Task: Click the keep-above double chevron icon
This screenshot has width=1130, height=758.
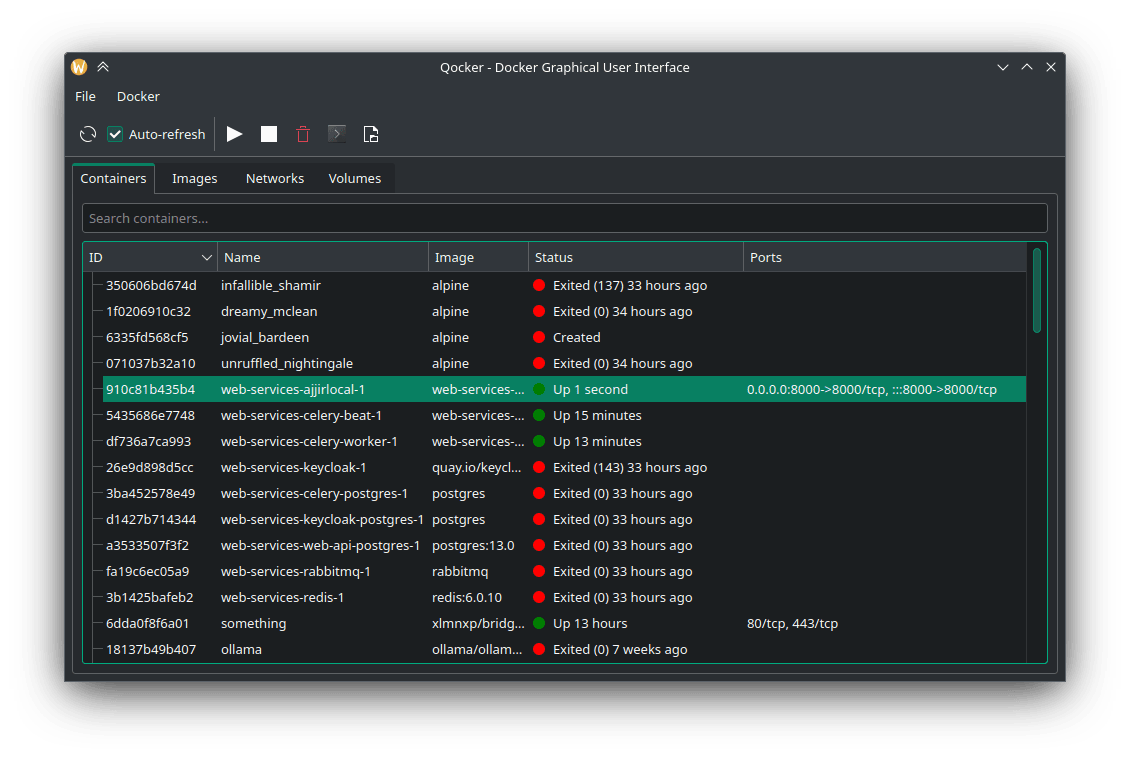Action: pyautogui.click(x=103, y=67)
